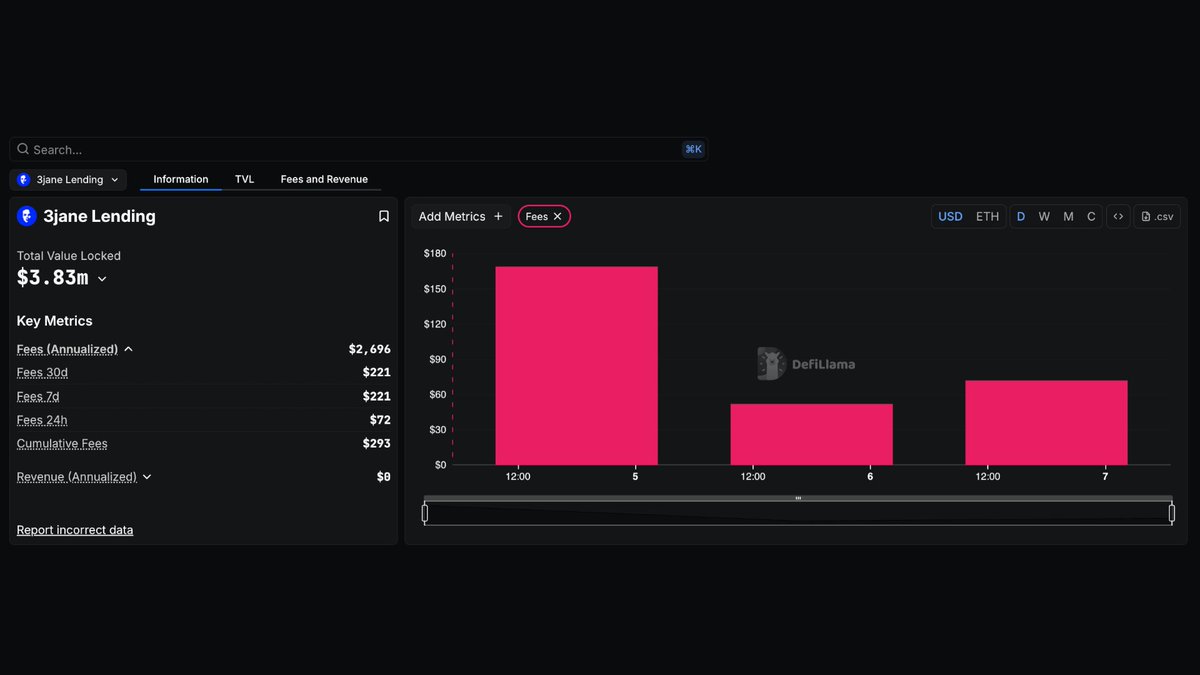Screen dimensions: 1200x675
Task: Click Fees 30d label
Action: point(42,372)
